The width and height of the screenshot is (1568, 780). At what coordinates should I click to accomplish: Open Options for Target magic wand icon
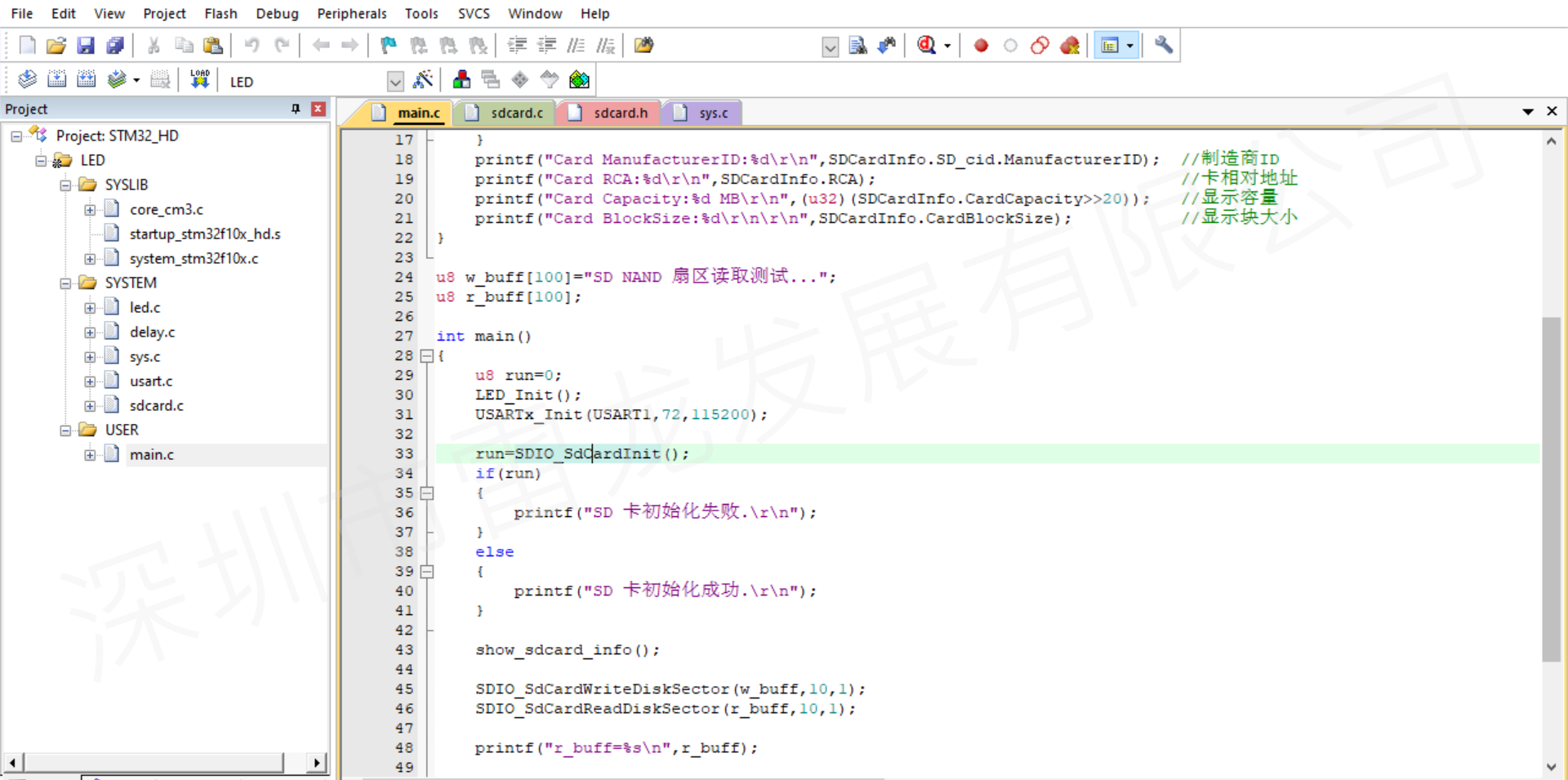click(x=423, y=80)
